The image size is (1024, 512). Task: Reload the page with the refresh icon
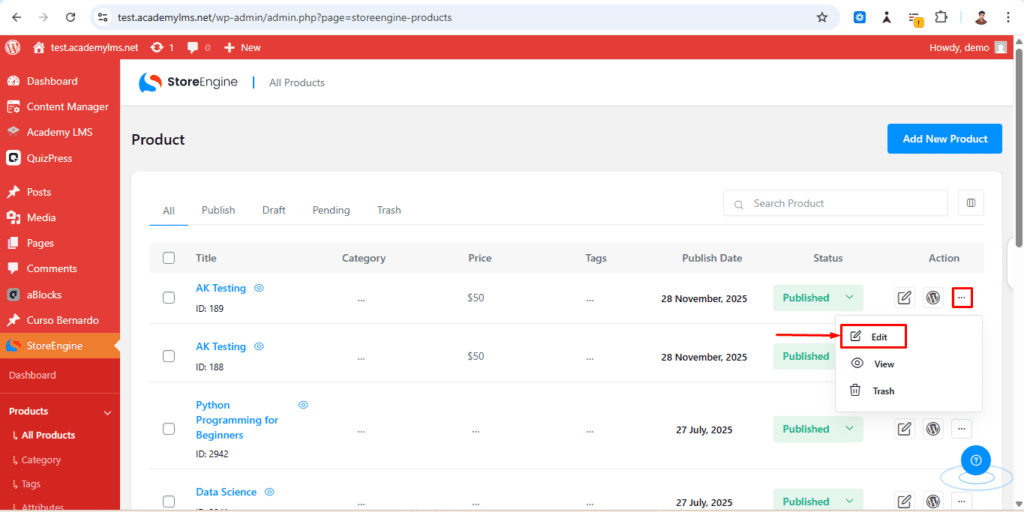pos(71,18)
